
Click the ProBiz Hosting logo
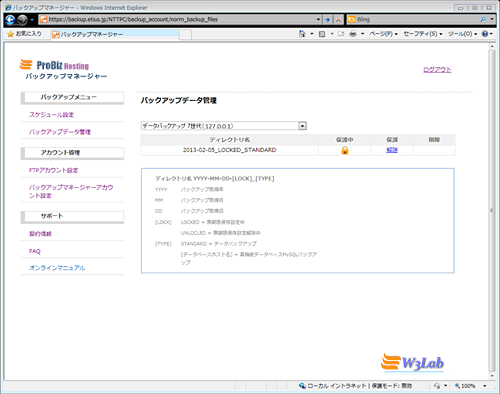54,64
